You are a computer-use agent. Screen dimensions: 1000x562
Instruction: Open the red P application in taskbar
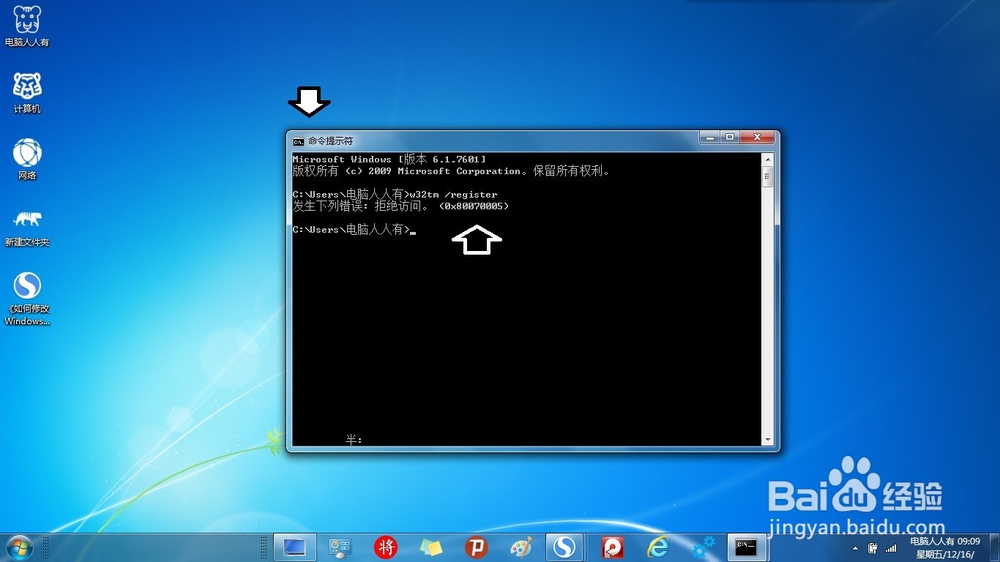click(x=476, y=547)
